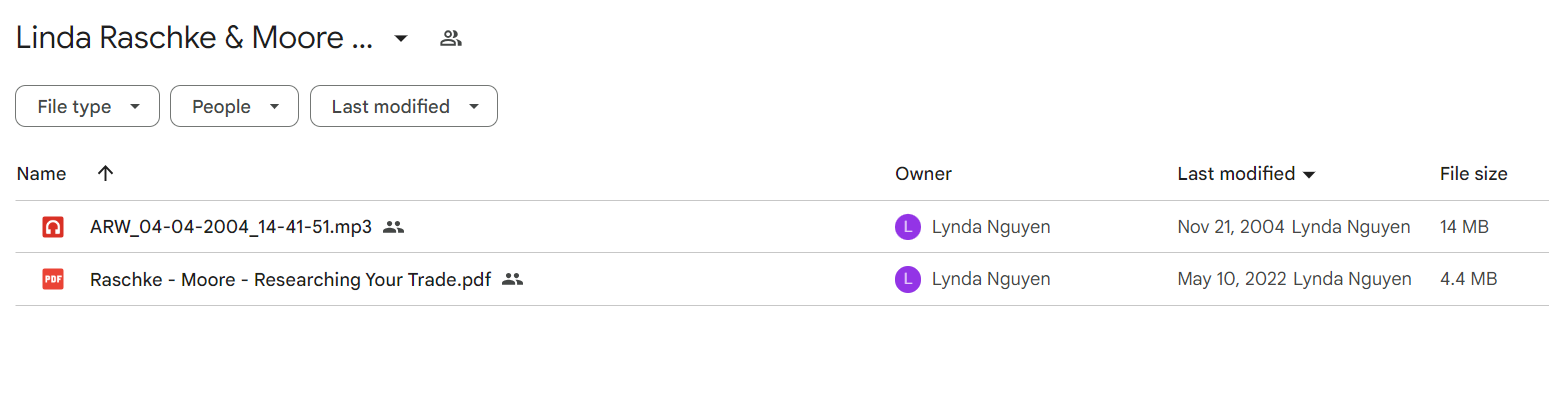Click the red PDF file icon
Image resolution: width=1549 pixels, height=394 pixels.
click(53, 279)
